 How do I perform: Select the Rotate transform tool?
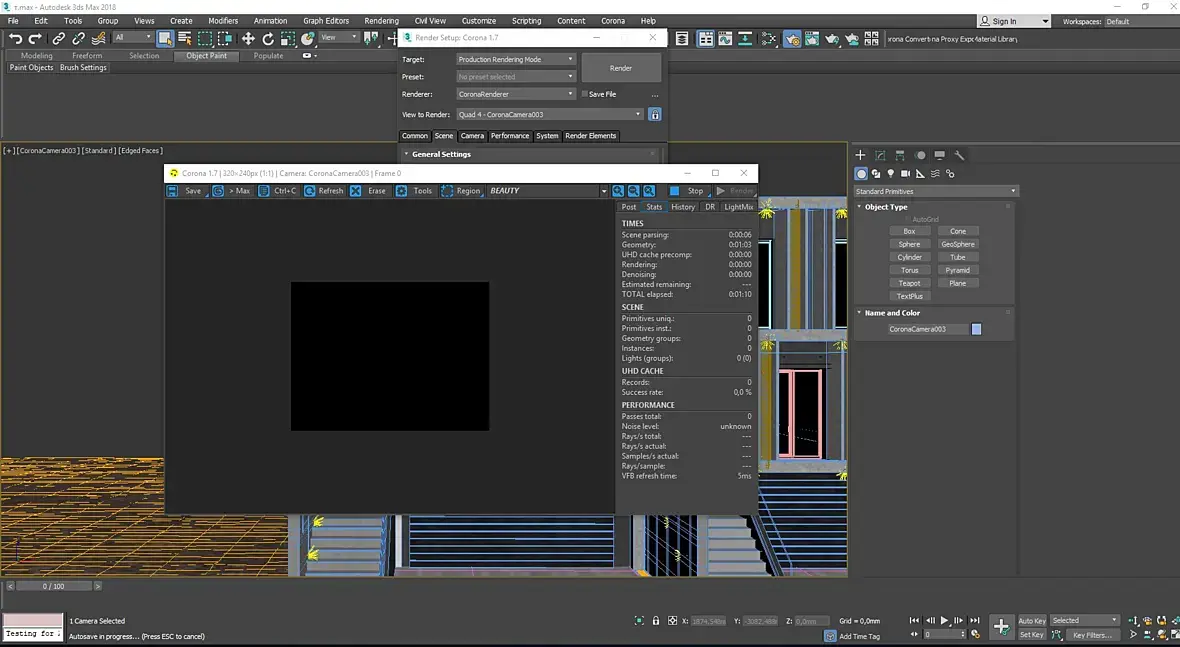[x=268, y=38]
